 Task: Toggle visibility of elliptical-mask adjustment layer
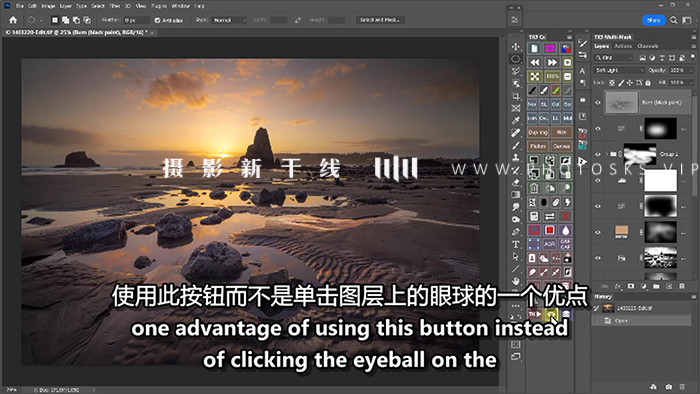(598, 129)
